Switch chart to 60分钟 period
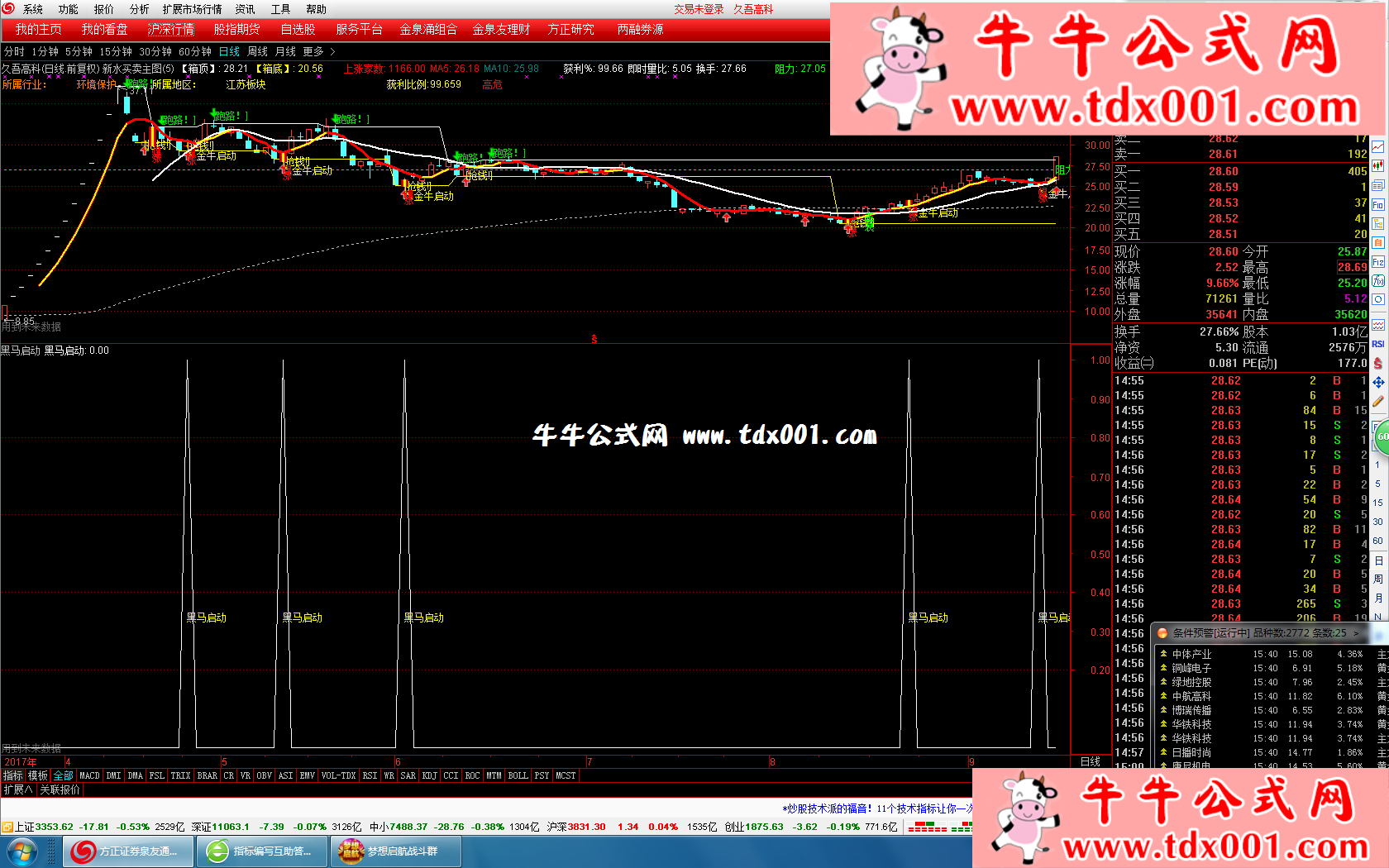Screen dimensions: 1389x868 (x=195, y=51)
